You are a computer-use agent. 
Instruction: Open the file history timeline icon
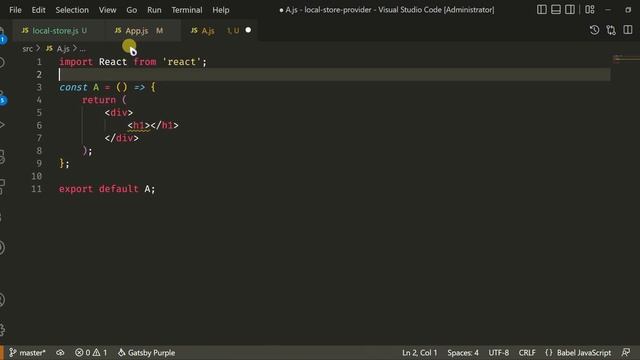click(594, 30)
